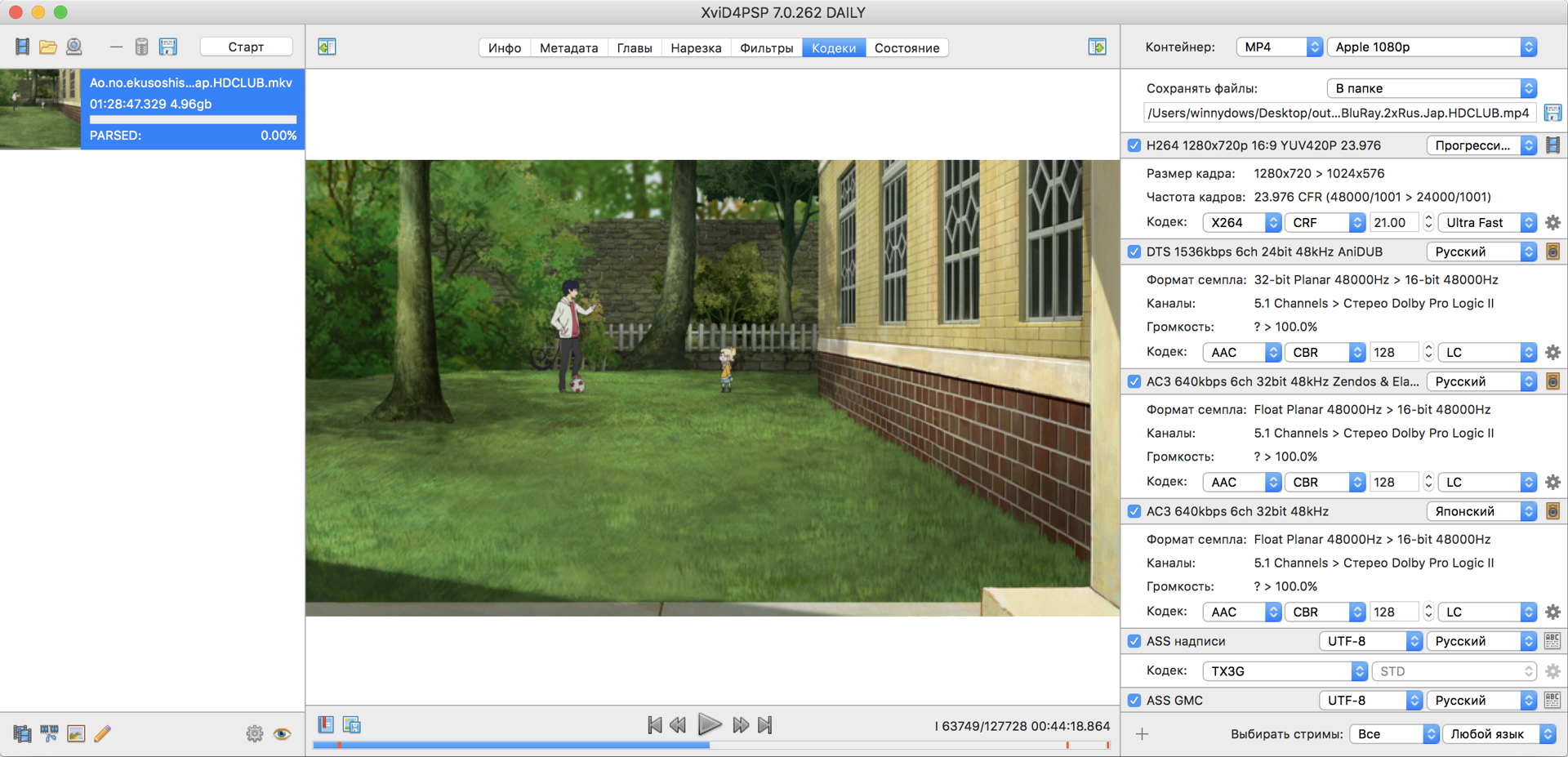Open AAC gear settings under the Zendos track
Viewport: 1568px width, 757px height.
1552,482
